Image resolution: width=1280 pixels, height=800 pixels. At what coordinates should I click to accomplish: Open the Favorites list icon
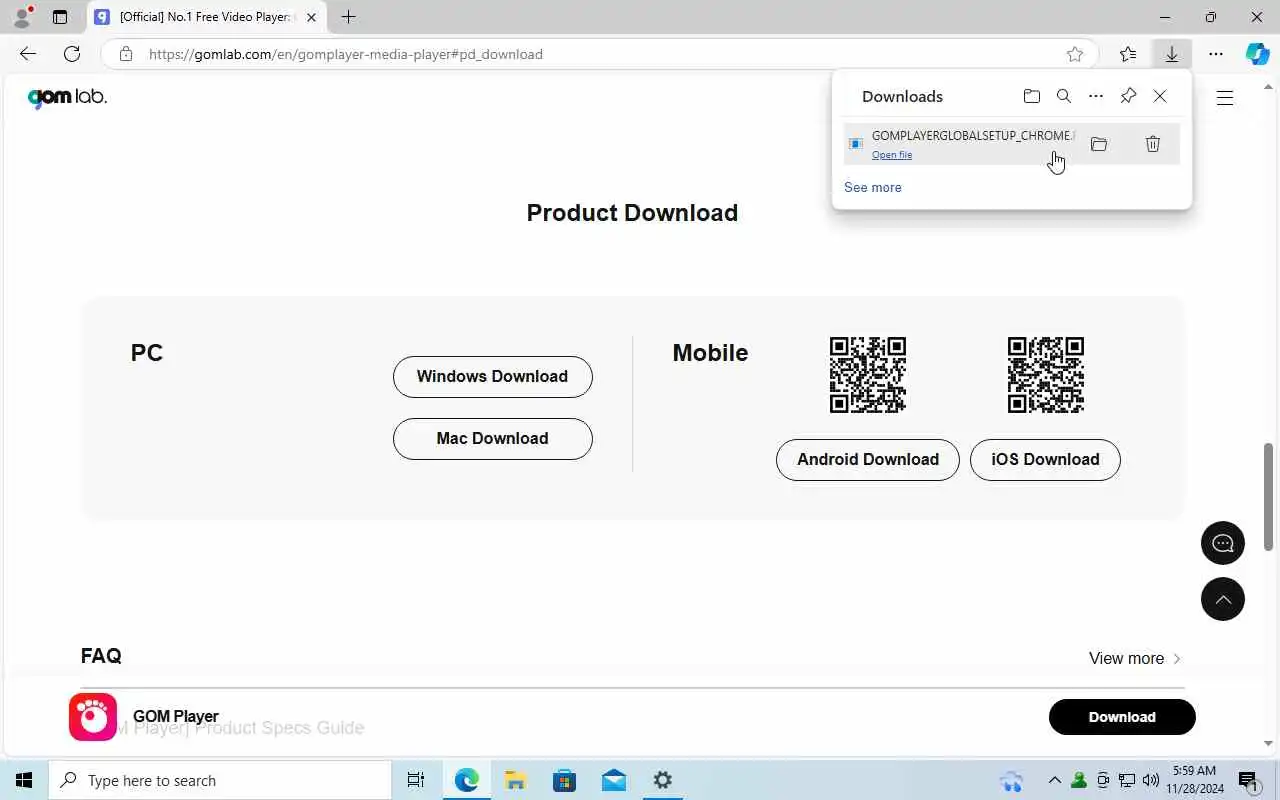click(1128, 54)
